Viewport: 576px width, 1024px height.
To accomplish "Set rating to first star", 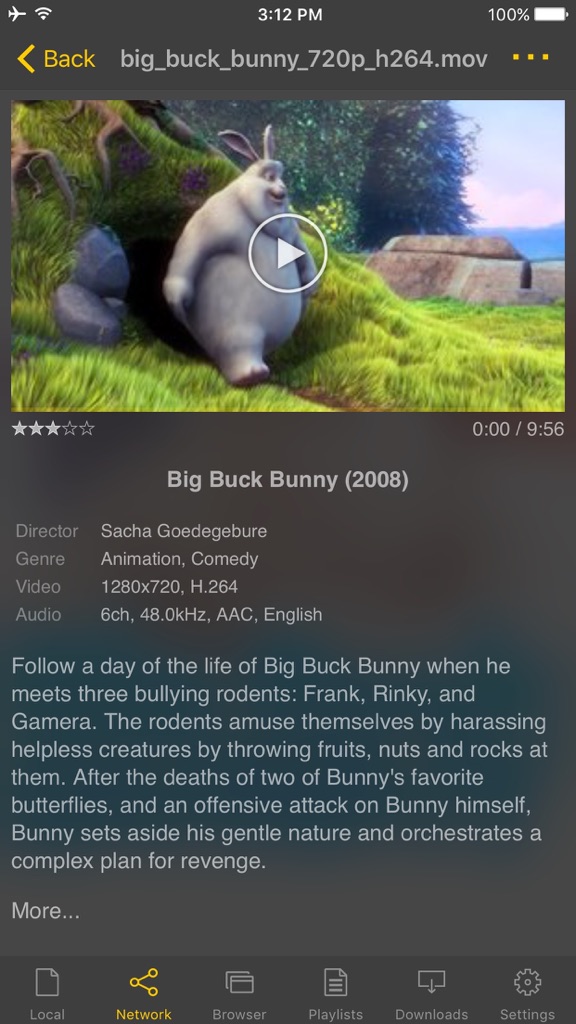I will 20,428.
